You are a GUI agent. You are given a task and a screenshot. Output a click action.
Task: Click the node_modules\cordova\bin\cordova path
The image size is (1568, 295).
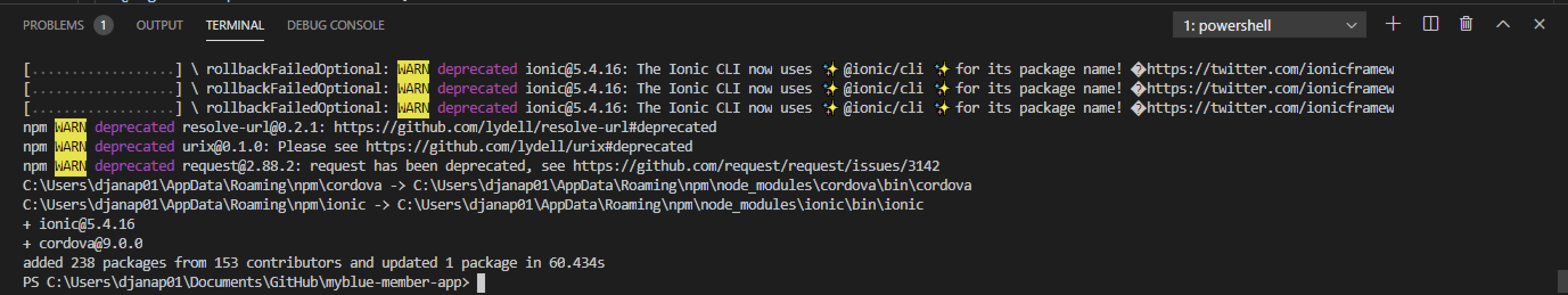point(691,186)
